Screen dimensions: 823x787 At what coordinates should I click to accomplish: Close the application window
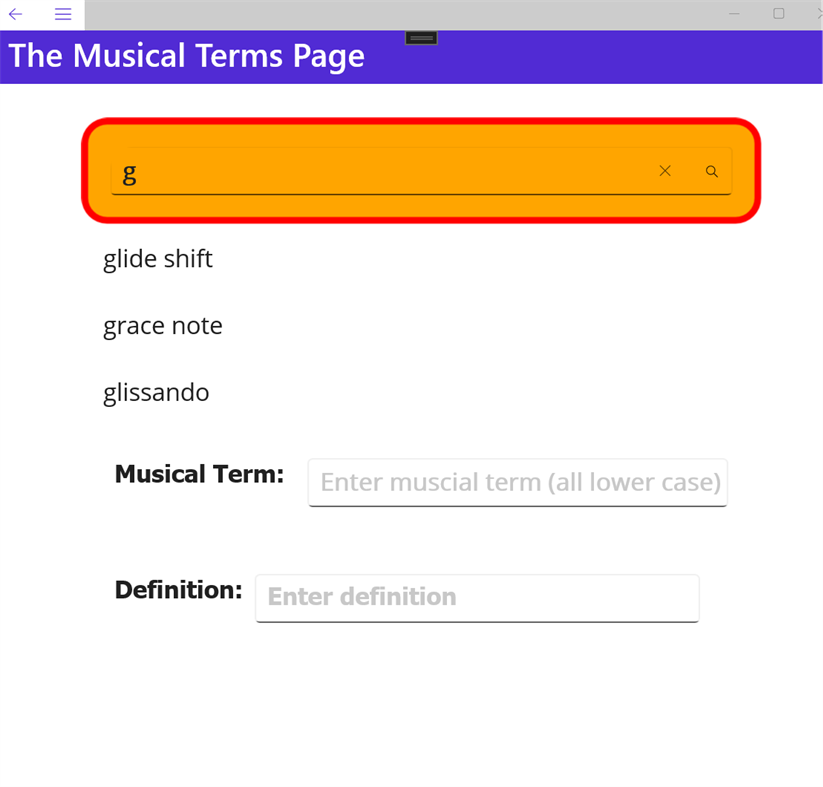[817, 14]
